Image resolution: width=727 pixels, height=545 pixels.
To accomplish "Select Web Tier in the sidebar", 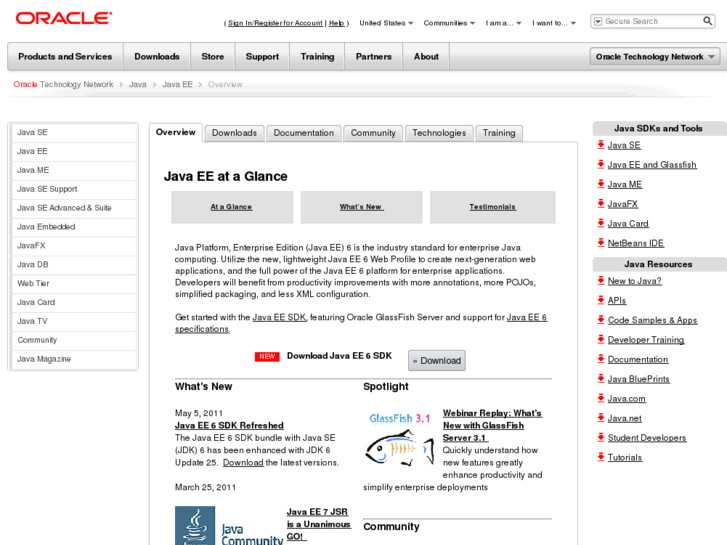I will (x=74, y=283).
